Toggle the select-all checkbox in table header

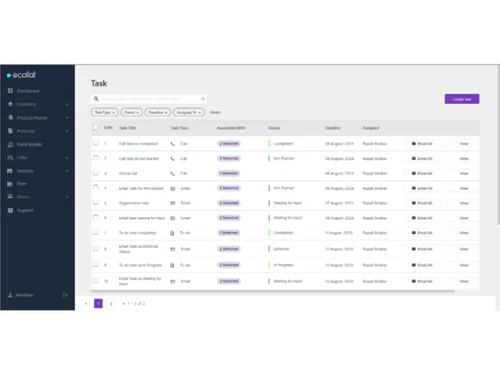click(96, 127)
